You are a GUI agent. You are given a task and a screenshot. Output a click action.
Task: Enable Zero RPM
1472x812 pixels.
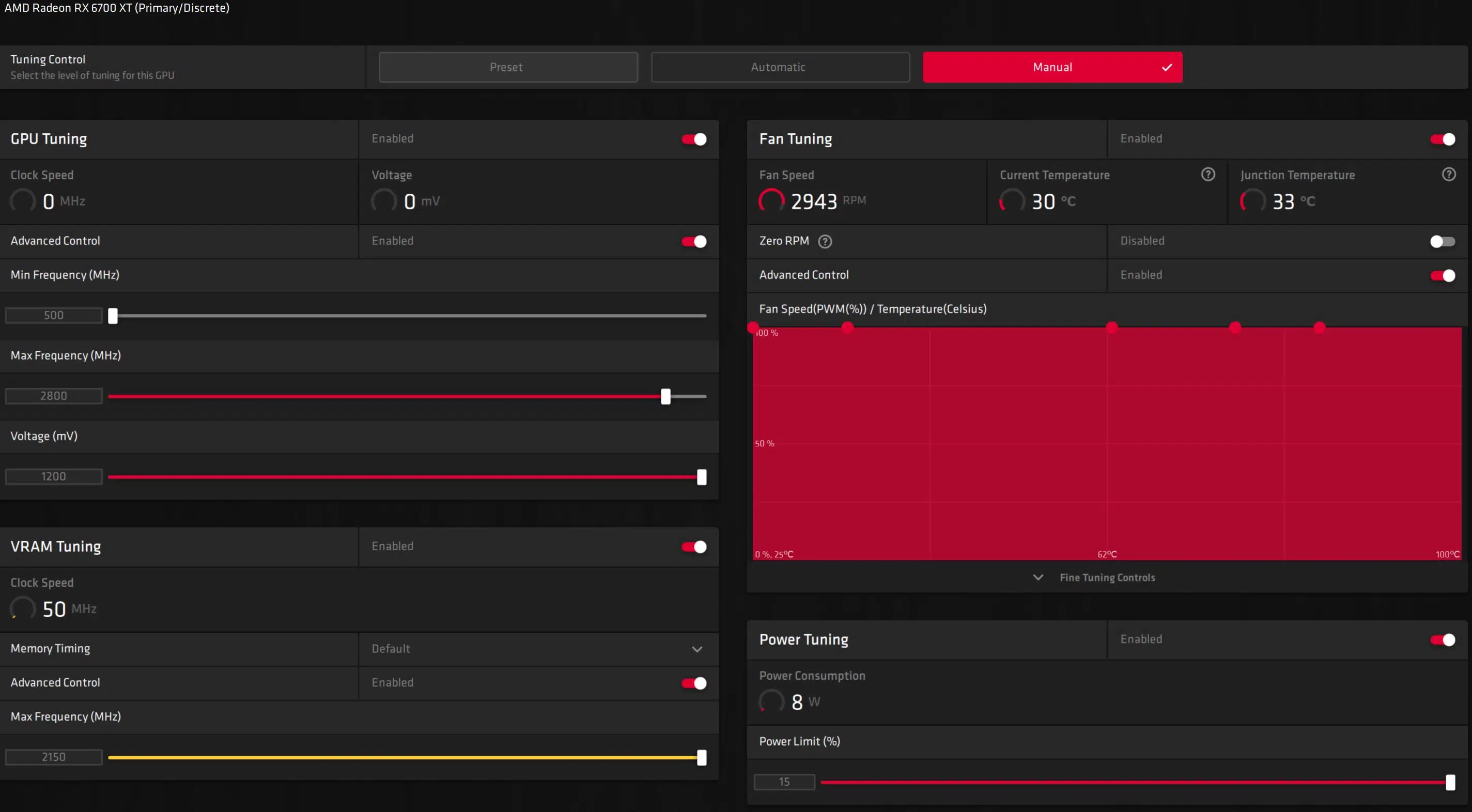(1441, 241)
